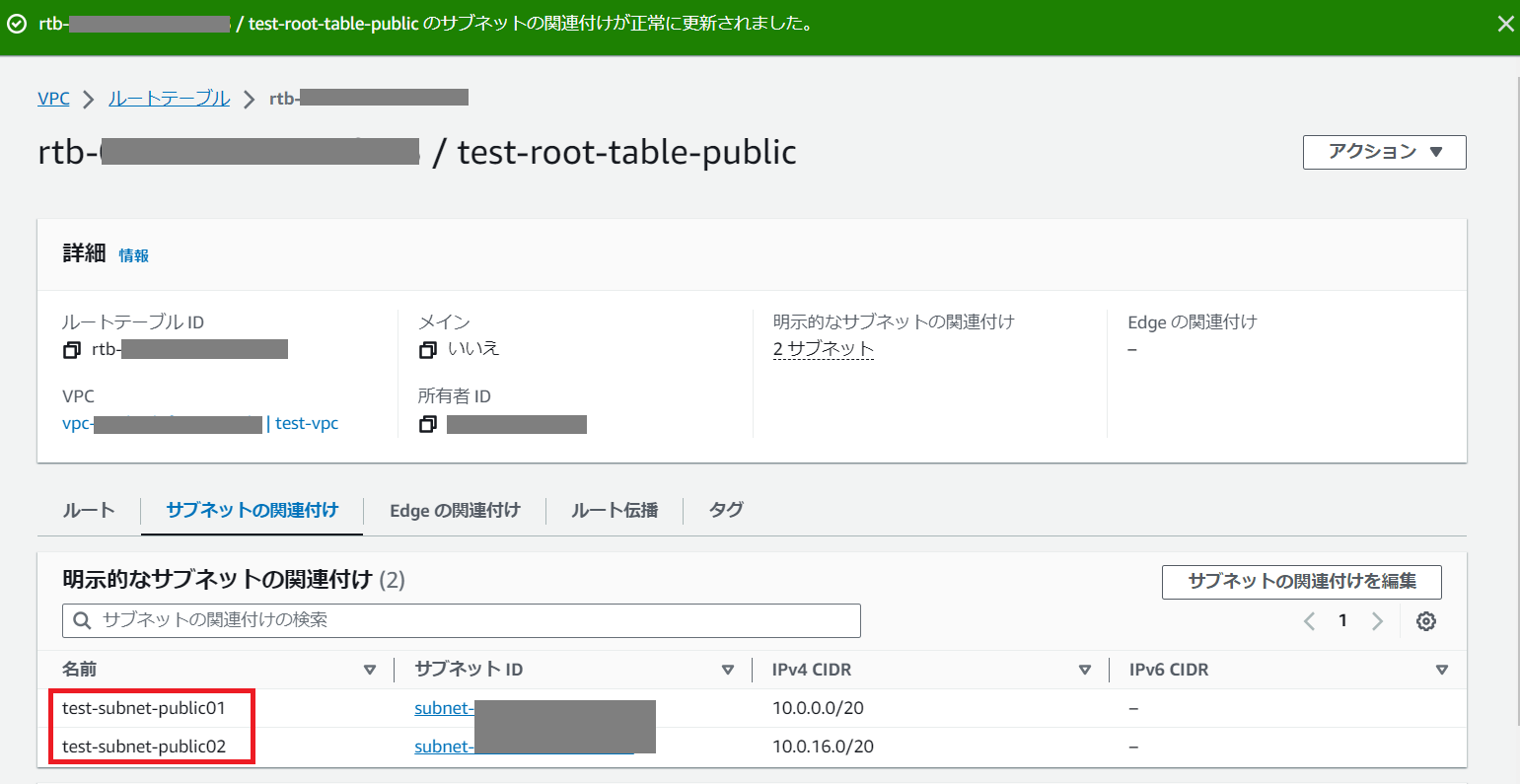Open the Edge の関連付け tab

coord(454,510)
